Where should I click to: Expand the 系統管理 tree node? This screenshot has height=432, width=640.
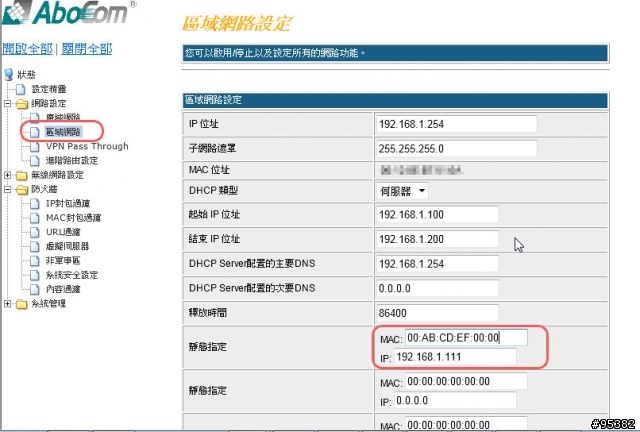[7, 304]
